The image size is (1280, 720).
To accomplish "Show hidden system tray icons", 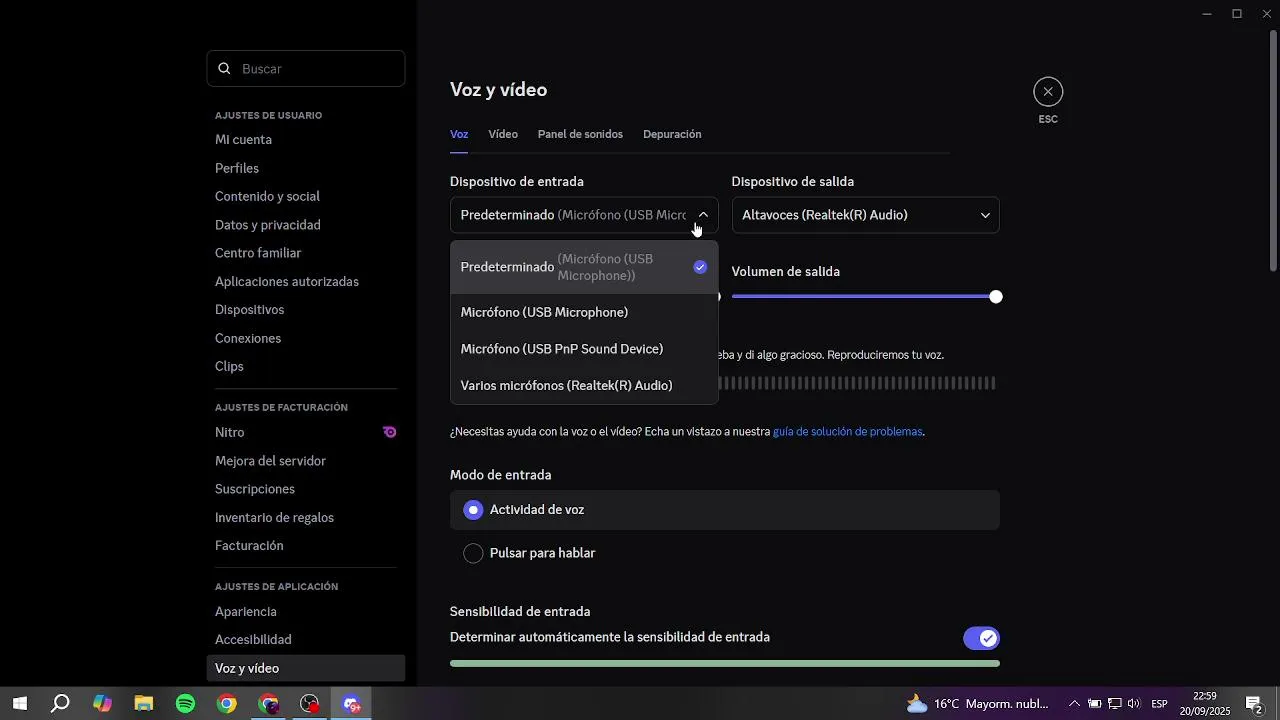I will (x=1074, y=704).
